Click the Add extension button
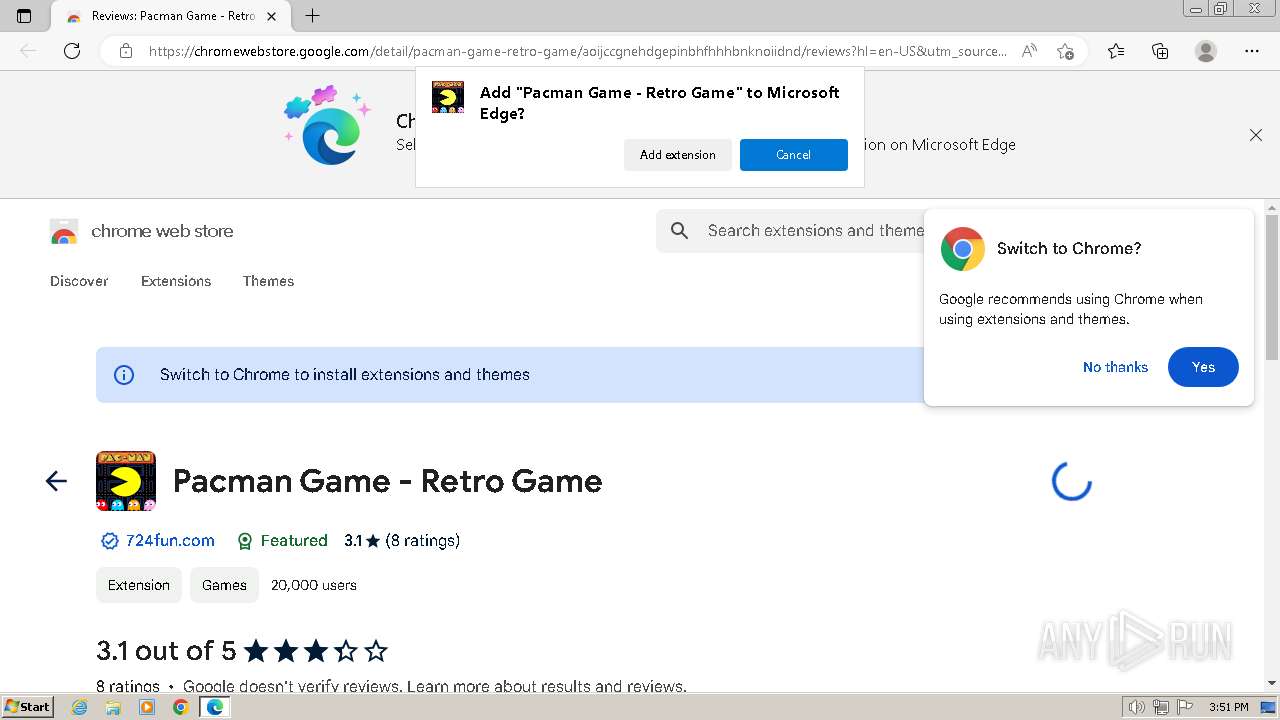Viewport: 1280px width, 720px height. tap(678, 155)
